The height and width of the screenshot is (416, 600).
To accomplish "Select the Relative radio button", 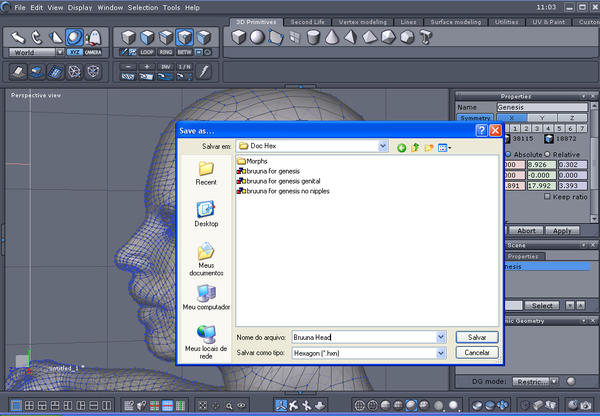I will pos(547,154).
